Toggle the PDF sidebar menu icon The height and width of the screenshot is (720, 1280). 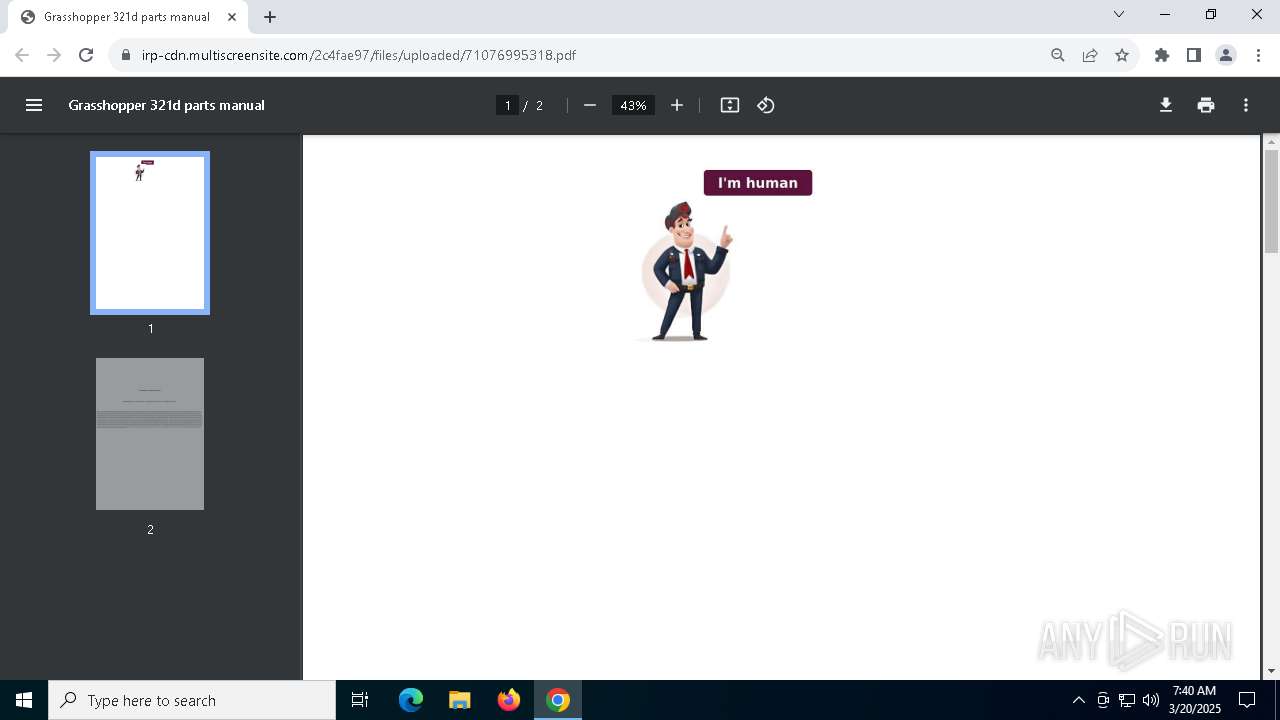click(34, 105)
